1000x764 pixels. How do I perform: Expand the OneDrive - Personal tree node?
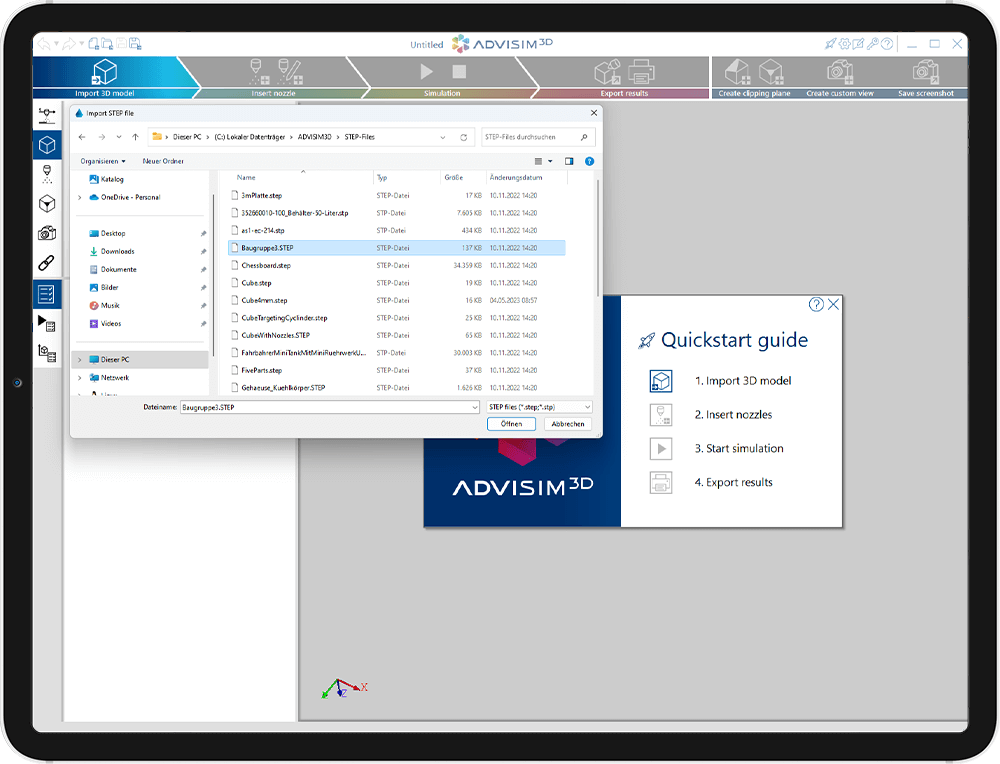click(x=80, y=198)
